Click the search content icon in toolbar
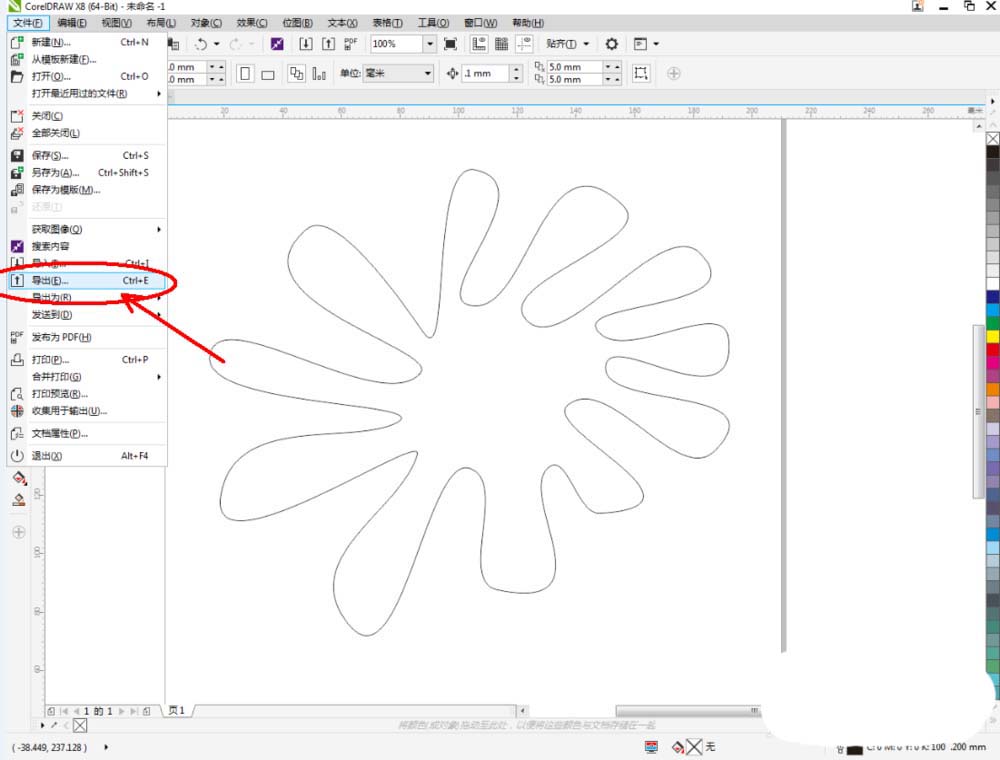The width and height of the screenshot is (1000, 760). click(277, 44)
